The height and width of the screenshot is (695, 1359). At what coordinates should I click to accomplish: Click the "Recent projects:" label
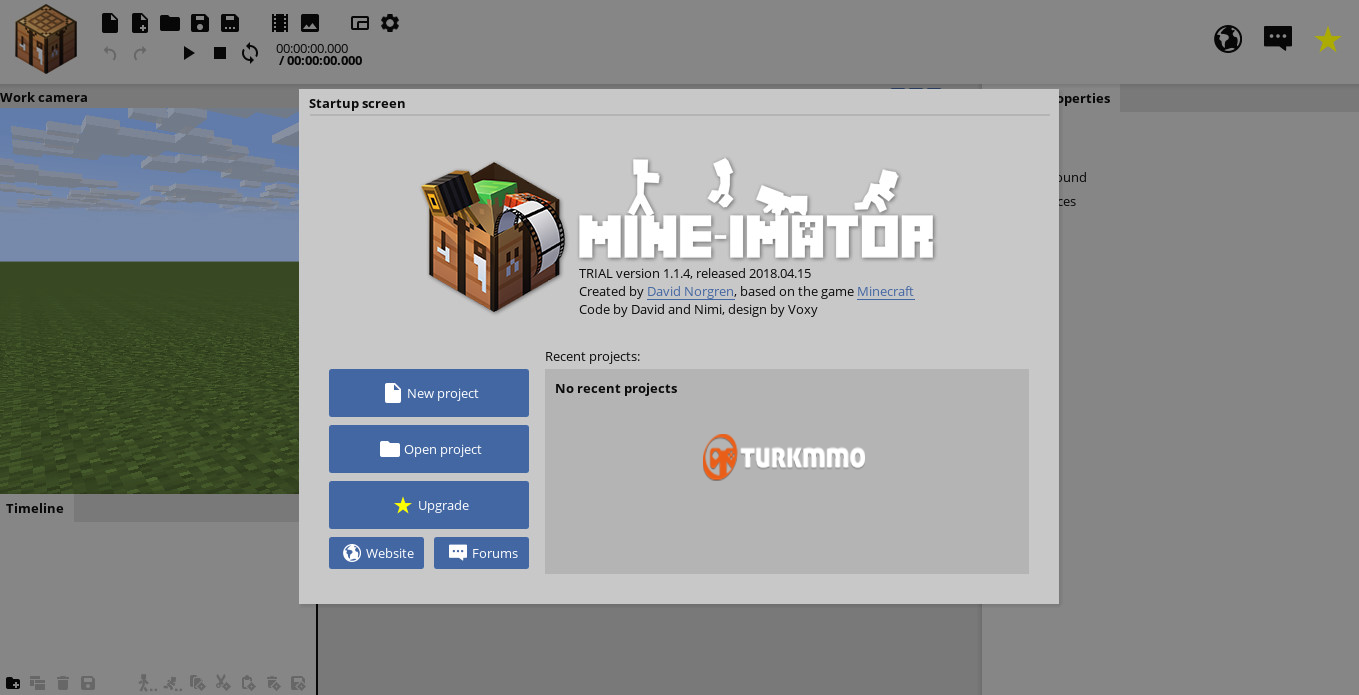click(x=592, y=356)
